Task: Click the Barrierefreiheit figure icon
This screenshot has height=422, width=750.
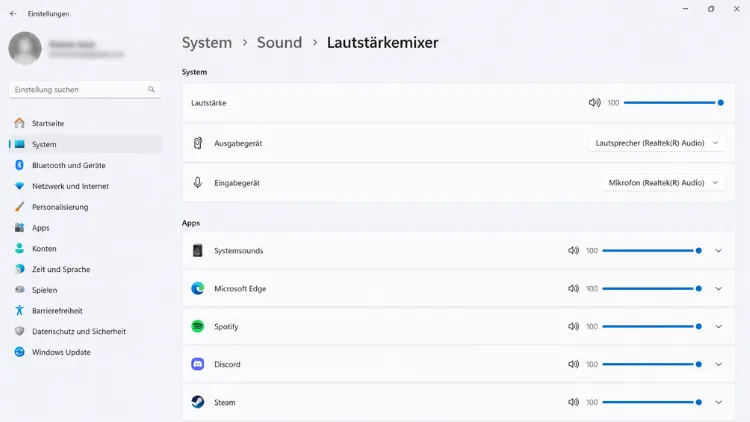Action: (x=19, y=311)
